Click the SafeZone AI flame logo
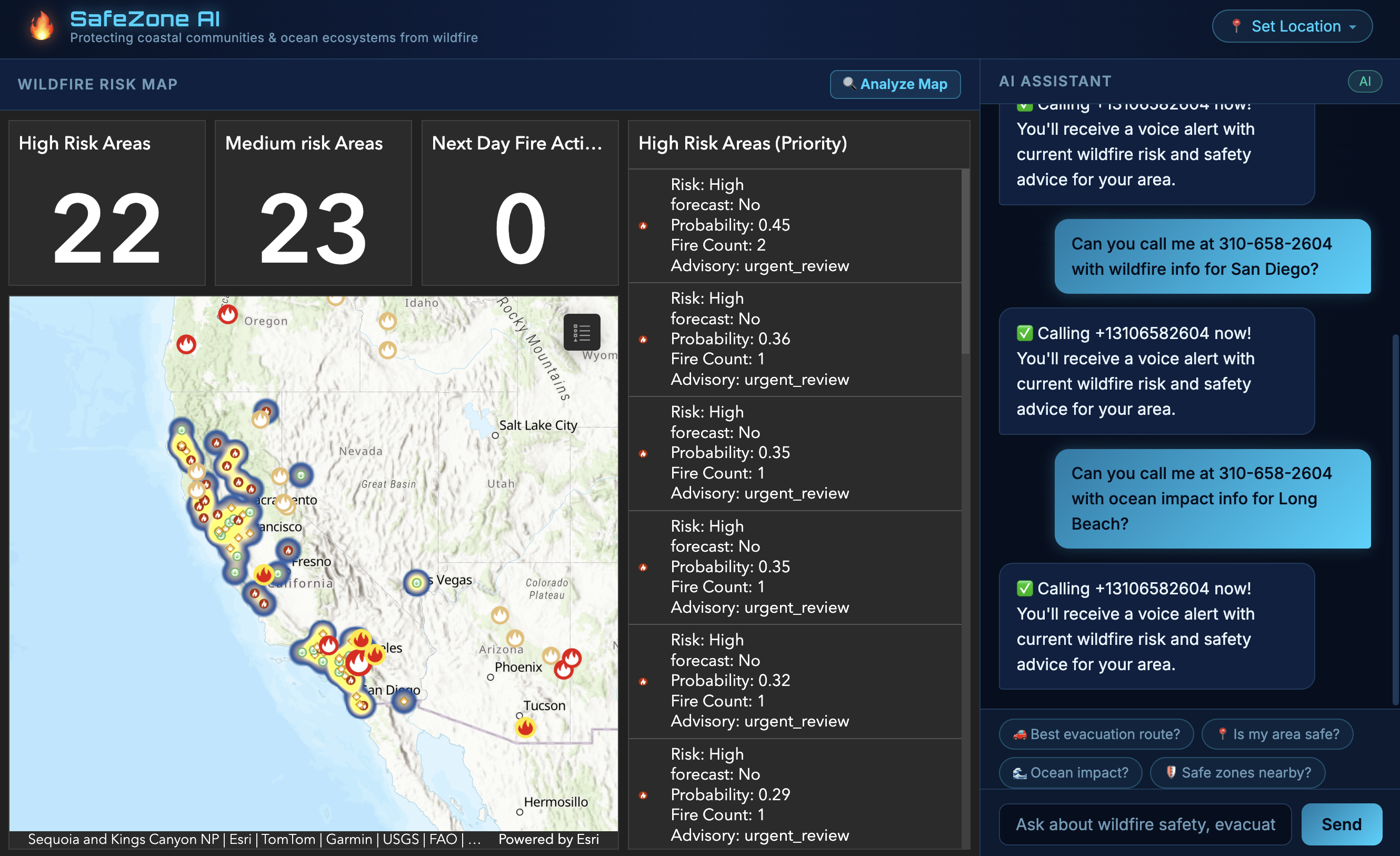1400x856 pixels. [42, 27]
